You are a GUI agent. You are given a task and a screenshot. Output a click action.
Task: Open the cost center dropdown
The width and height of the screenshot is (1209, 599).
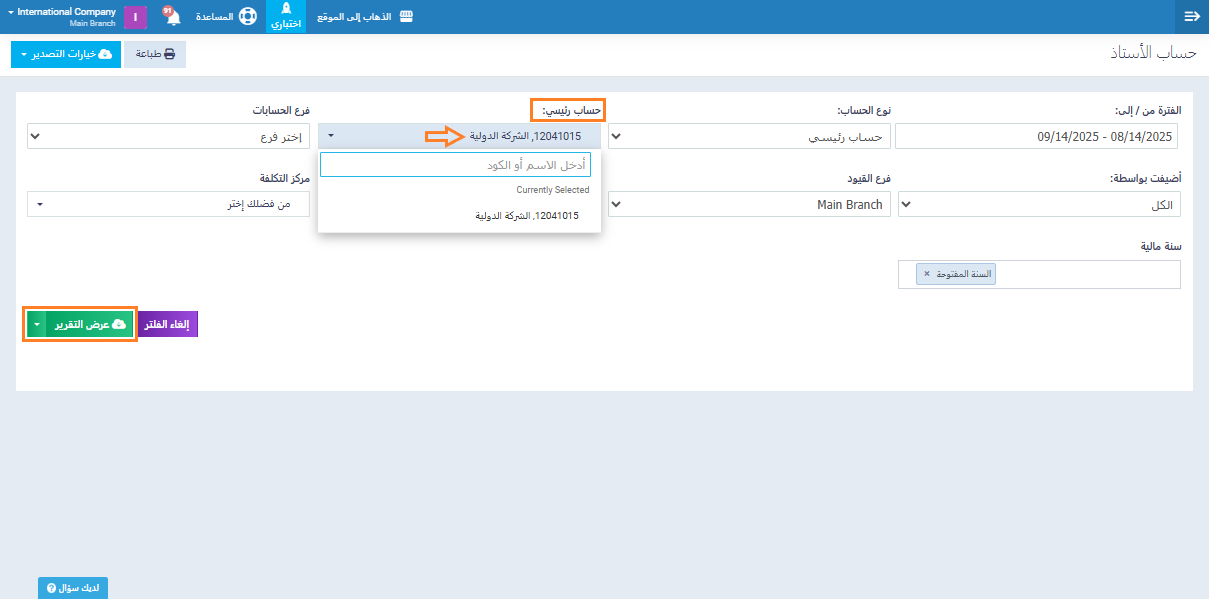pyautogui.click(x=169, y=204)
